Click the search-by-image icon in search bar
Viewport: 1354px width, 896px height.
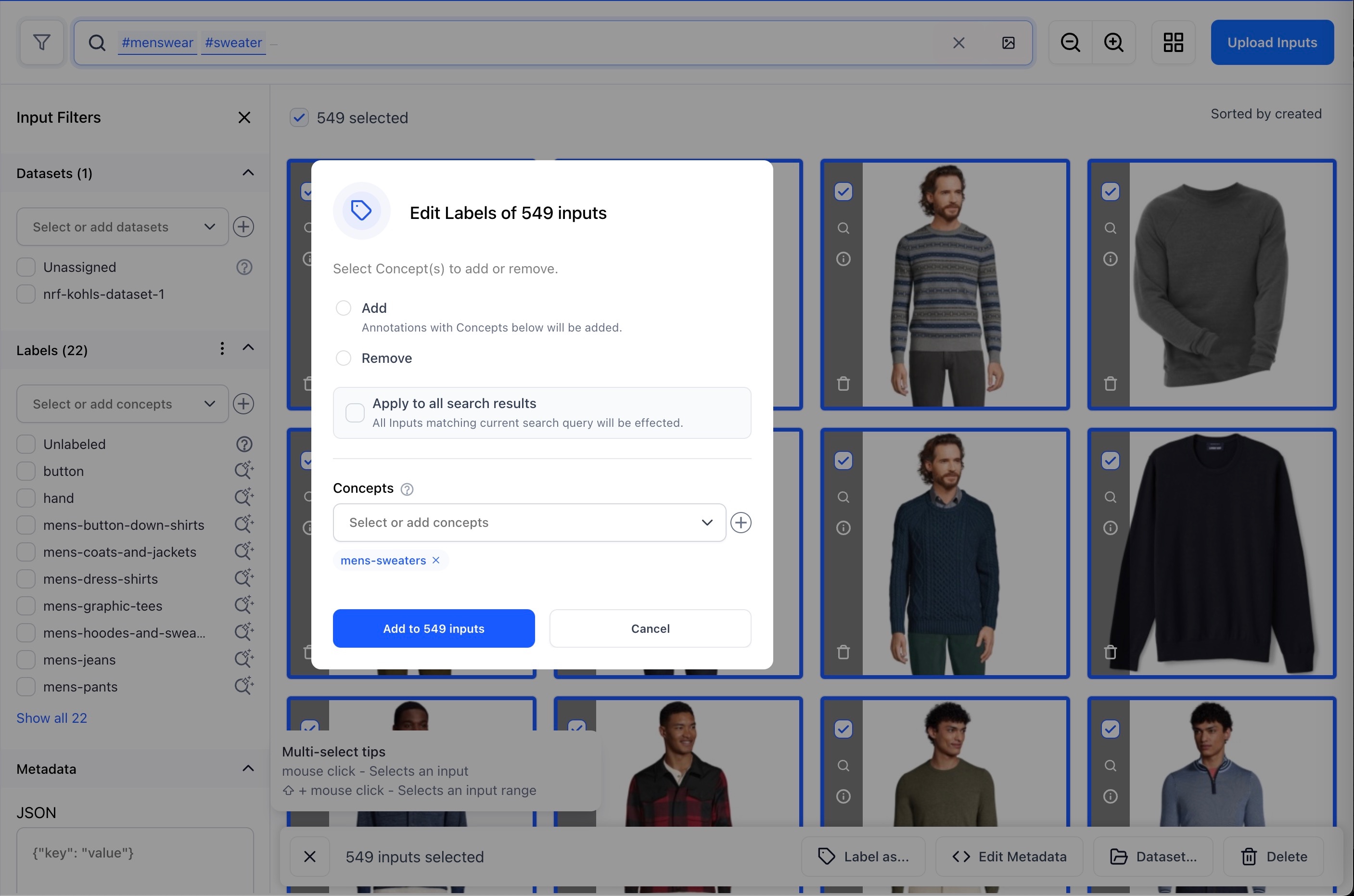pos(1009,43)
